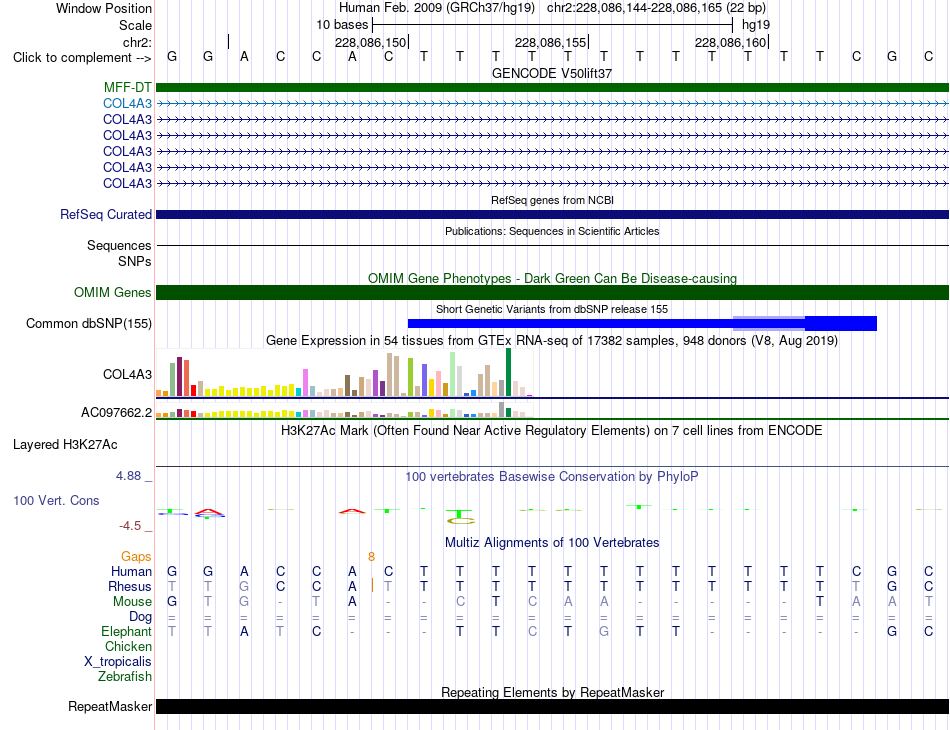Open the GENCODE V50lift37 track title
This screenshot has width=950, height=730.
tap(552, 73)
